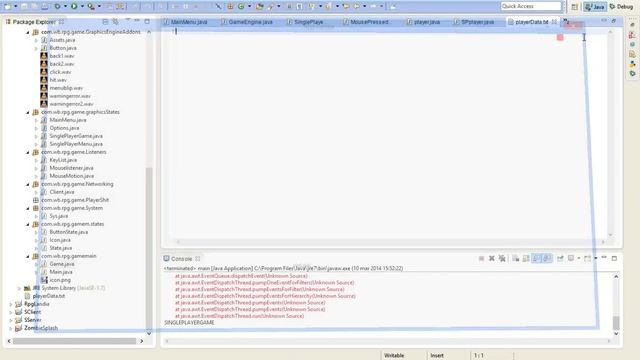
Task: Select ButtonState.java in tree
Action: [x=69, y=232]
